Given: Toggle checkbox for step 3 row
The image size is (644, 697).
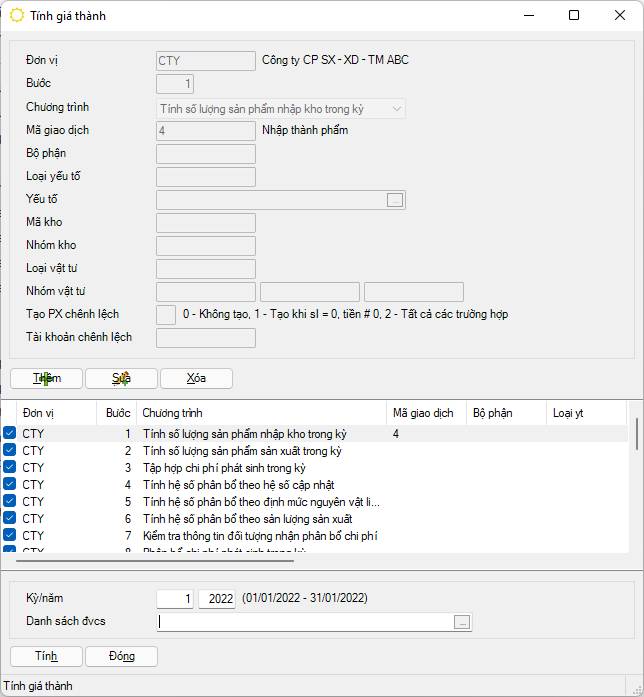Looking at the screenshot, I should click(x=10, y=468).
